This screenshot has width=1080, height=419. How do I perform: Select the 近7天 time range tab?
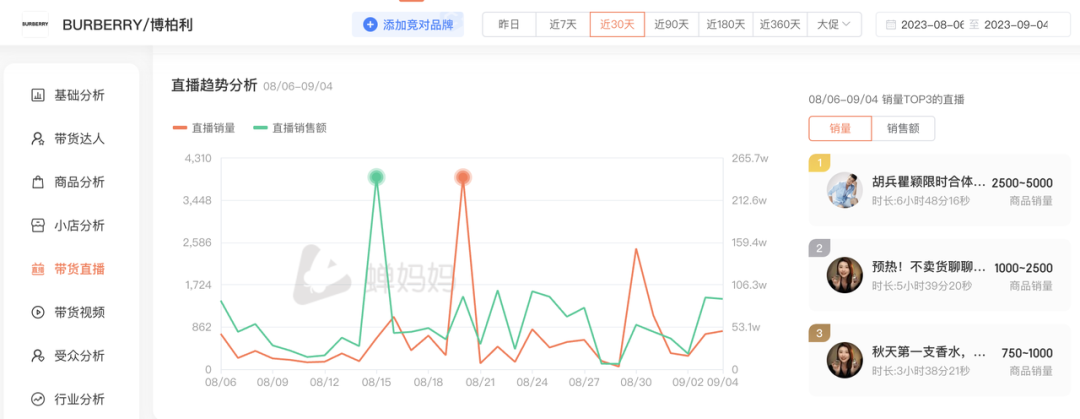pyautogui.click(x=563, y=24)
